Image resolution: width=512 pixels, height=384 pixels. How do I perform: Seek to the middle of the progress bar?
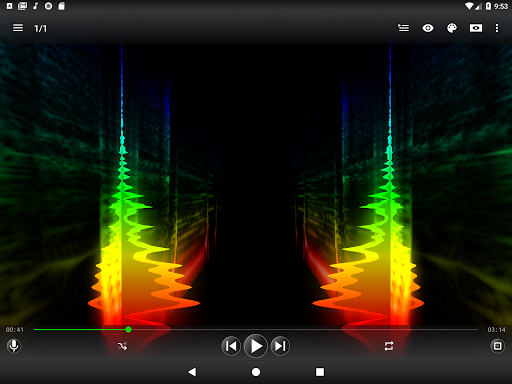pos(256,329)
